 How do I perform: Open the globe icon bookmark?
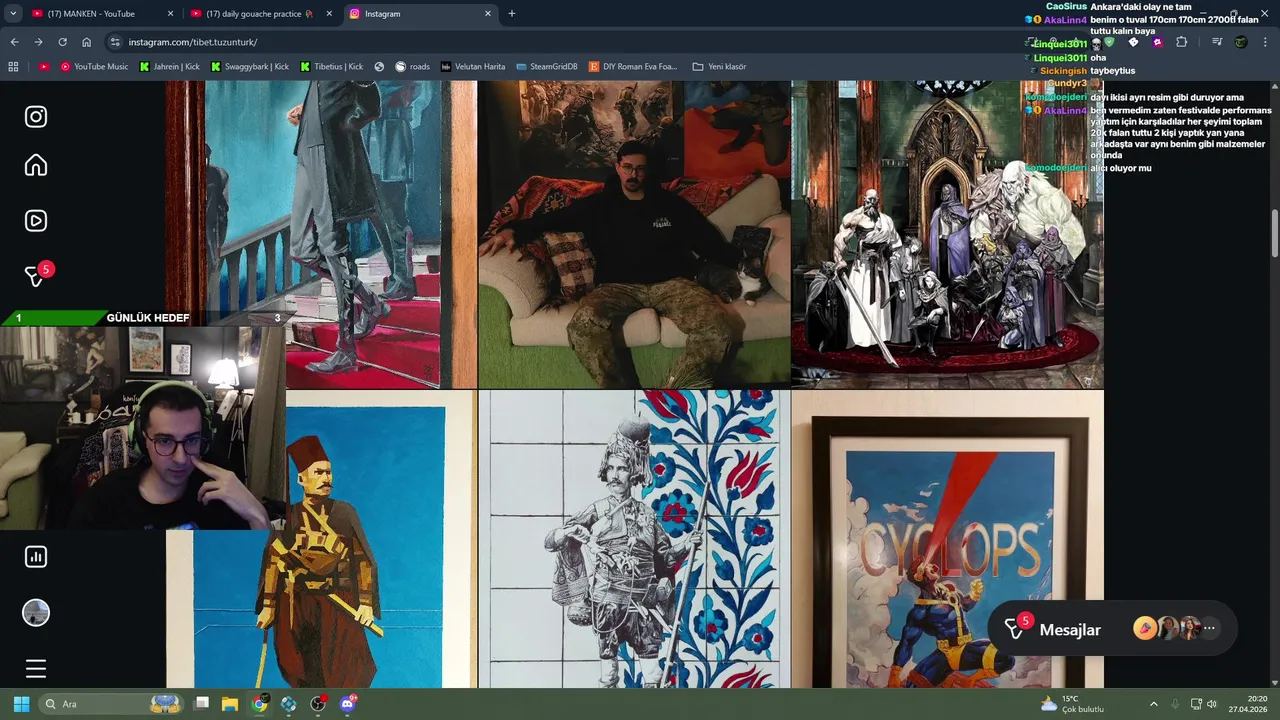pyautogui.click(x=379, y=67)
